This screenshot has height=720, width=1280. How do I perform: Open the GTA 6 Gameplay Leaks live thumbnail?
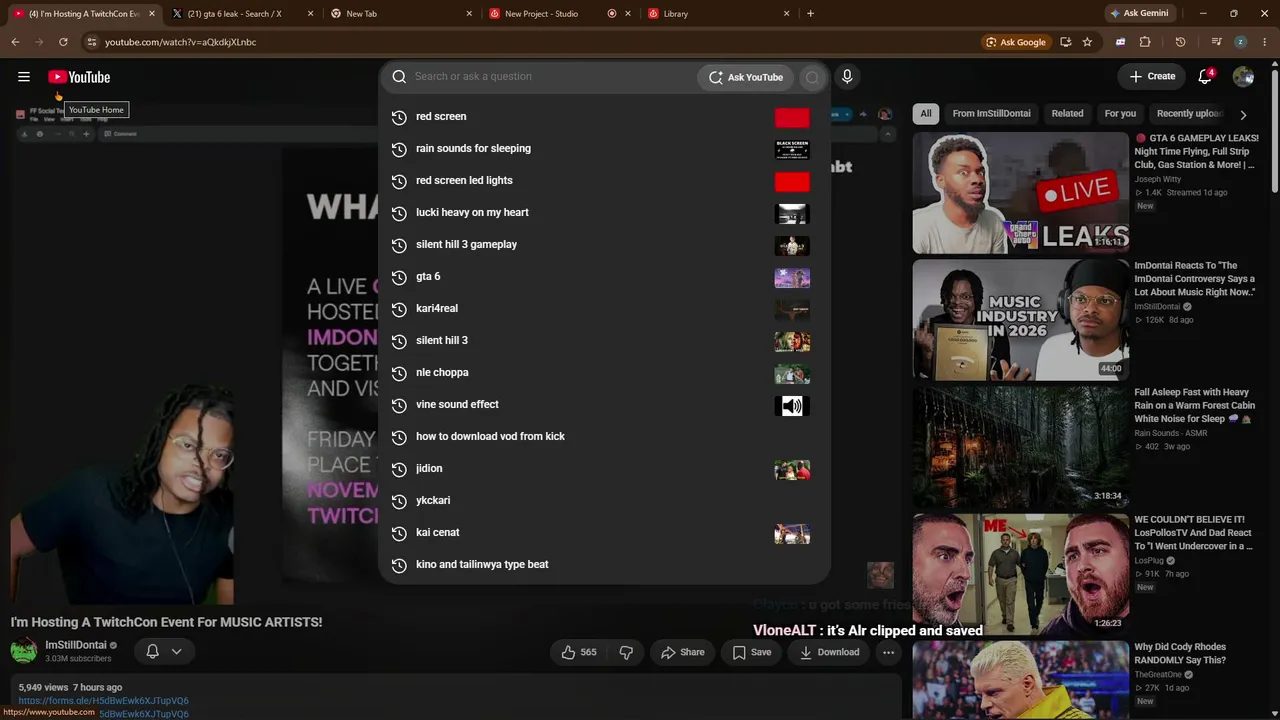point(1021,193)
